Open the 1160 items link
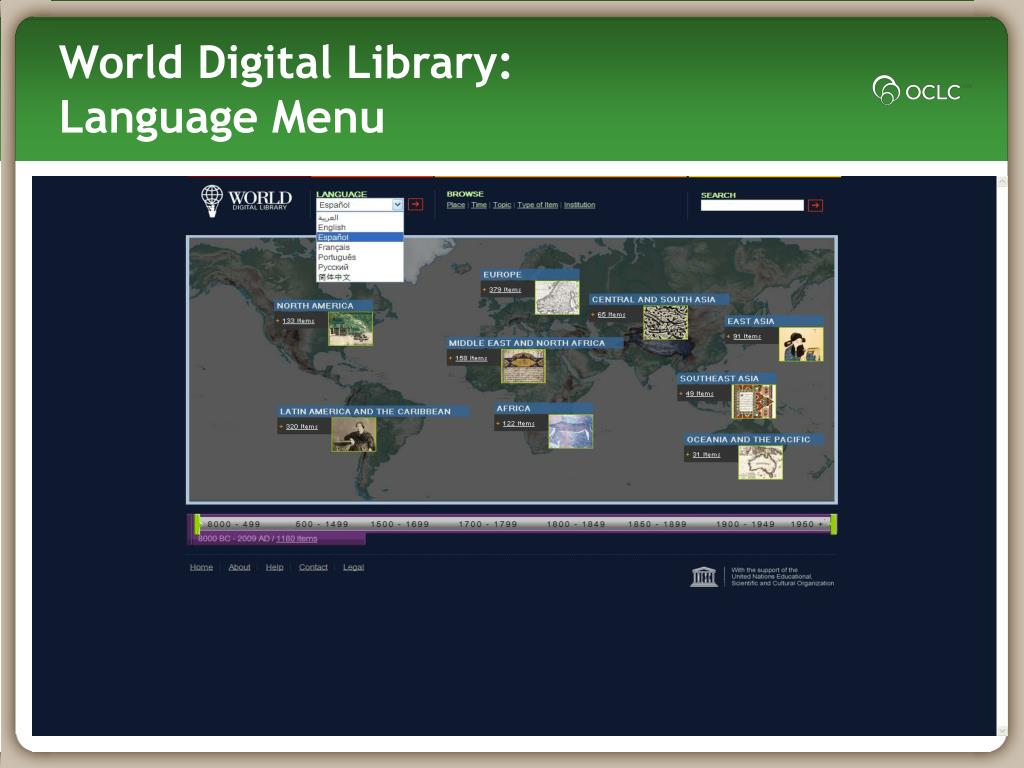The image size is (1024, 768). pos(296,539)
